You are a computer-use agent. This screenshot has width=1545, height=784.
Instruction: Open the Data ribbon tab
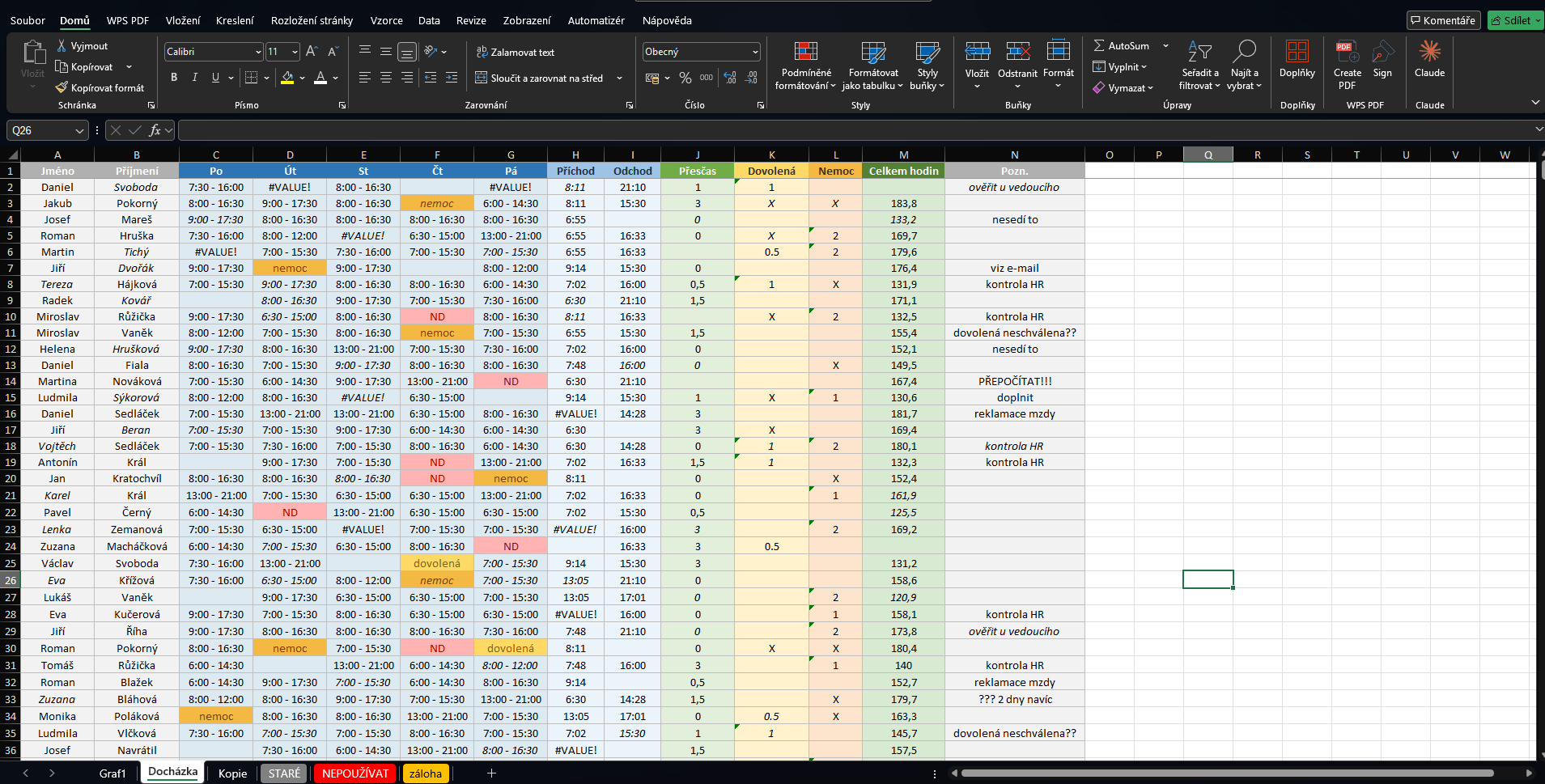click(x=429, y=20)
